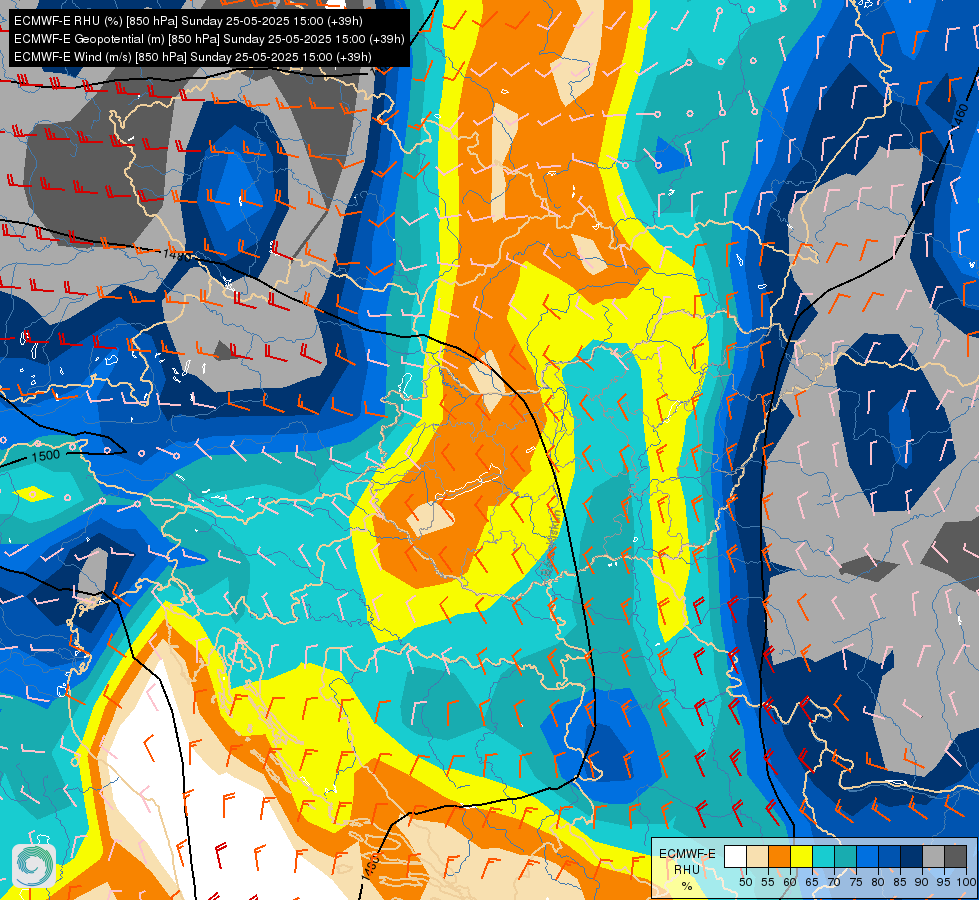Select the dark gray 95-100 legend swatch

pyautogui.click(x=955, y=857)
